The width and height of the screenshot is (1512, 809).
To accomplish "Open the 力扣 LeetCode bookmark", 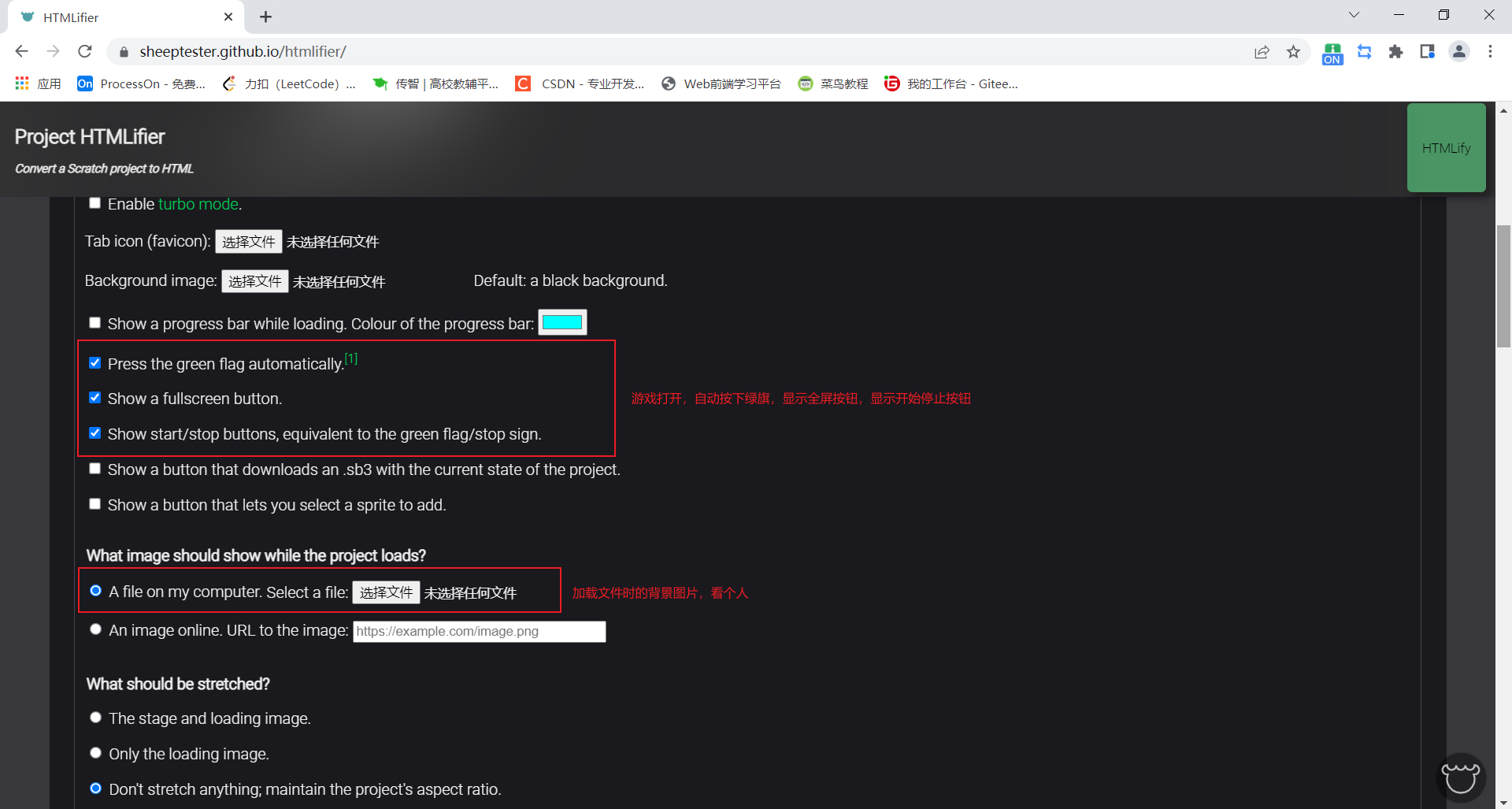I will click(x=287, y=83).
